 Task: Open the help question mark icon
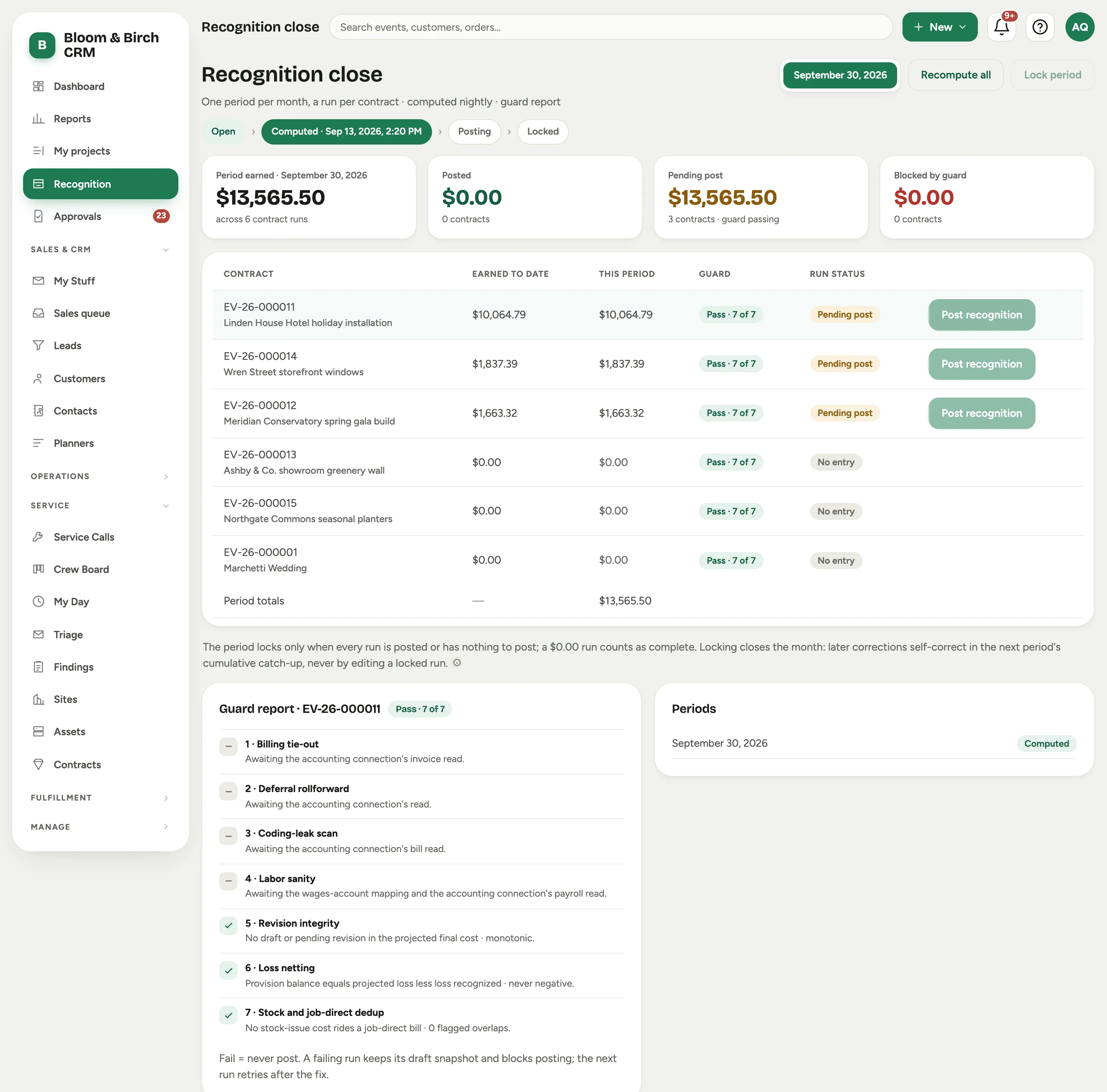(x=1039, y=27)
